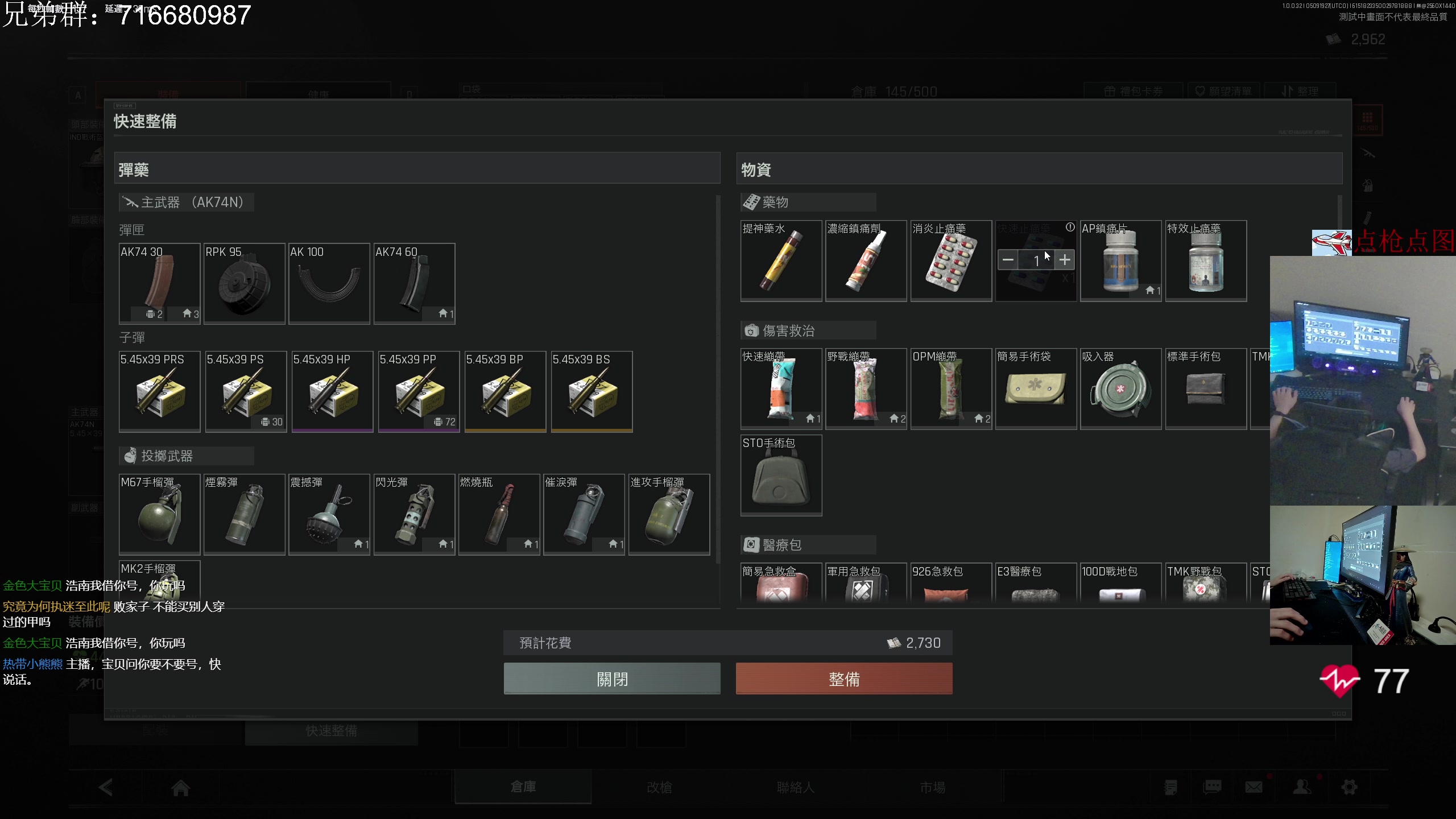The image size is (1456, 819).
Task: Select 5.45x39 BP ammo box
Action: (505, 391)
